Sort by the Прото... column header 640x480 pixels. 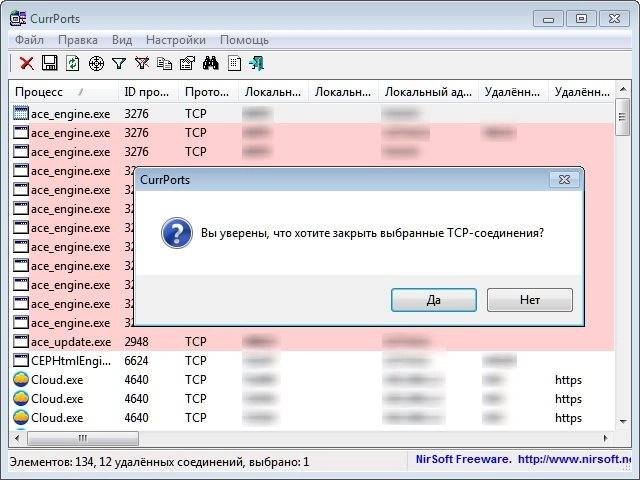tap(209, 92)
